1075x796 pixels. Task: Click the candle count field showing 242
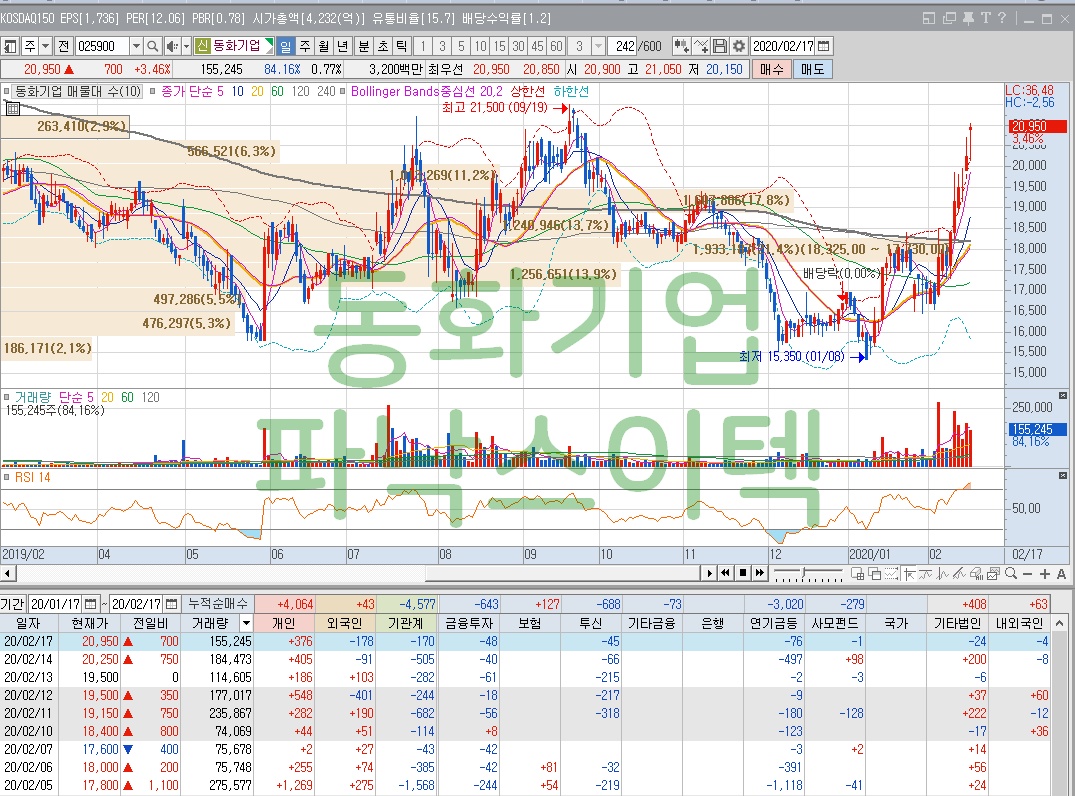pyautogui.click(x=623, y=46)
